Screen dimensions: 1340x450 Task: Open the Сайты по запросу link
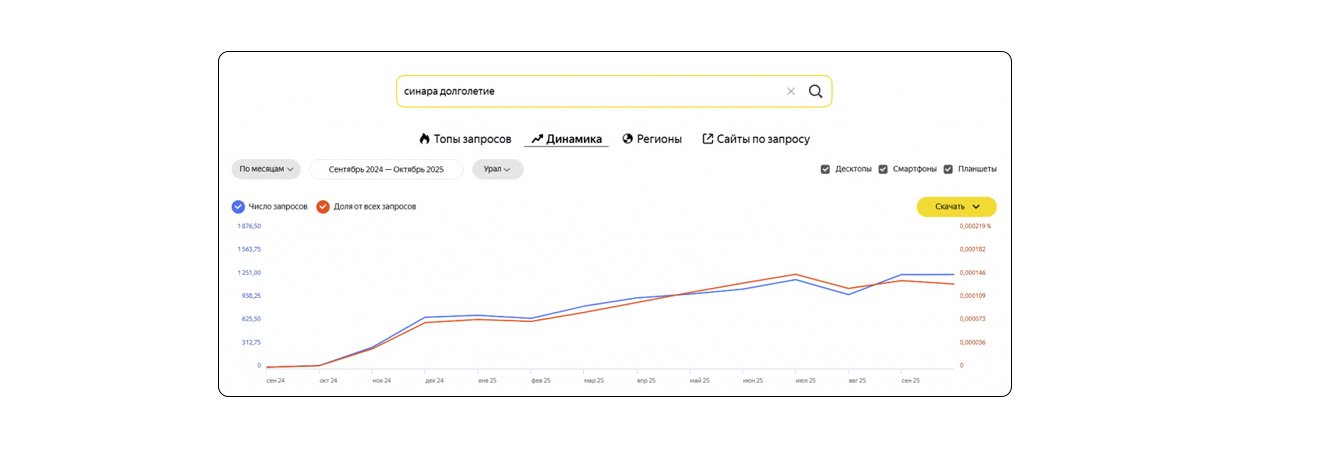(x=763, y=139)
